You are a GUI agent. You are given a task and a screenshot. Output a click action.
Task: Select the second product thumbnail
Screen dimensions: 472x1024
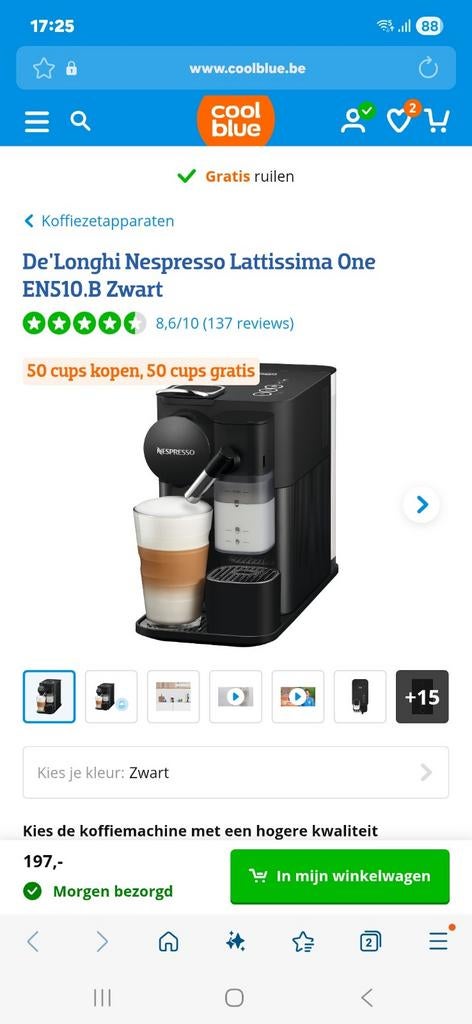click(111, 697)
